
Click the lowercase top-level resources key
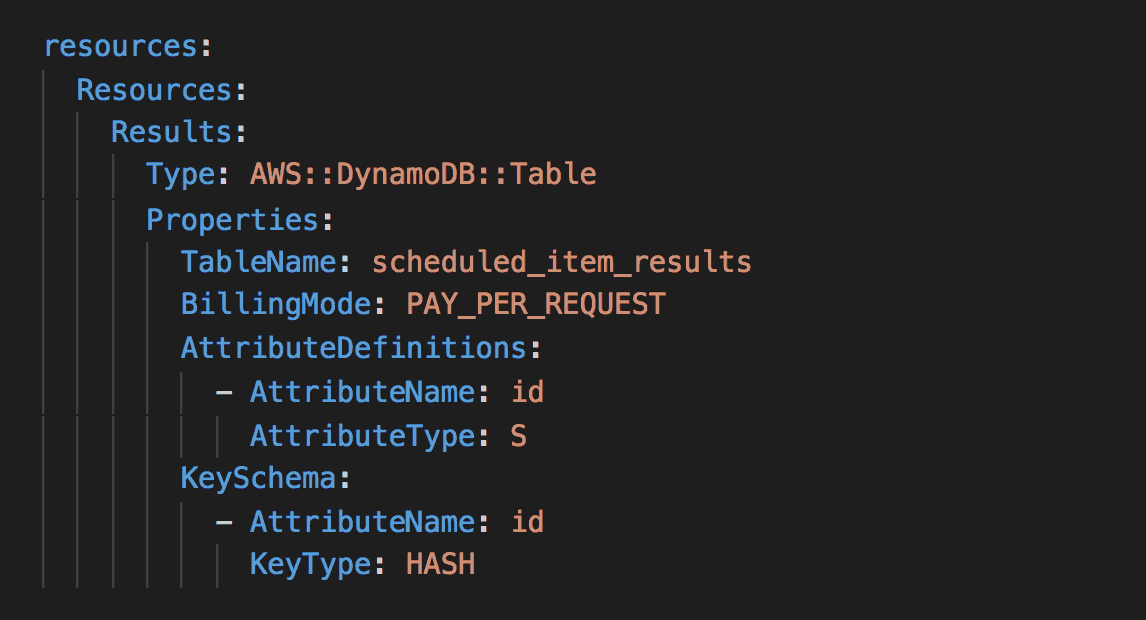[120, 46]
